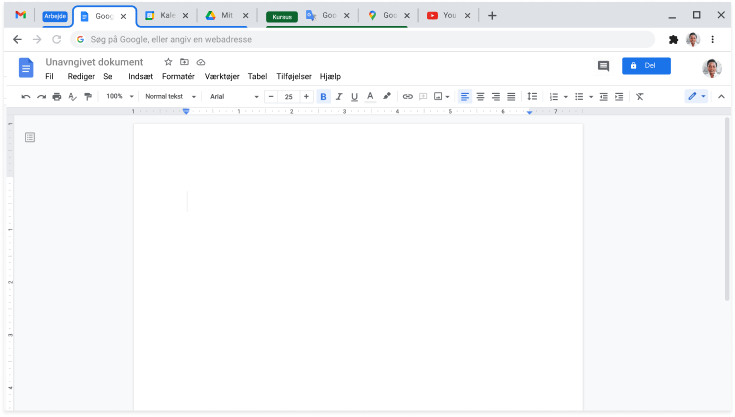Apply bulleted list

click(x=579, y=97)
